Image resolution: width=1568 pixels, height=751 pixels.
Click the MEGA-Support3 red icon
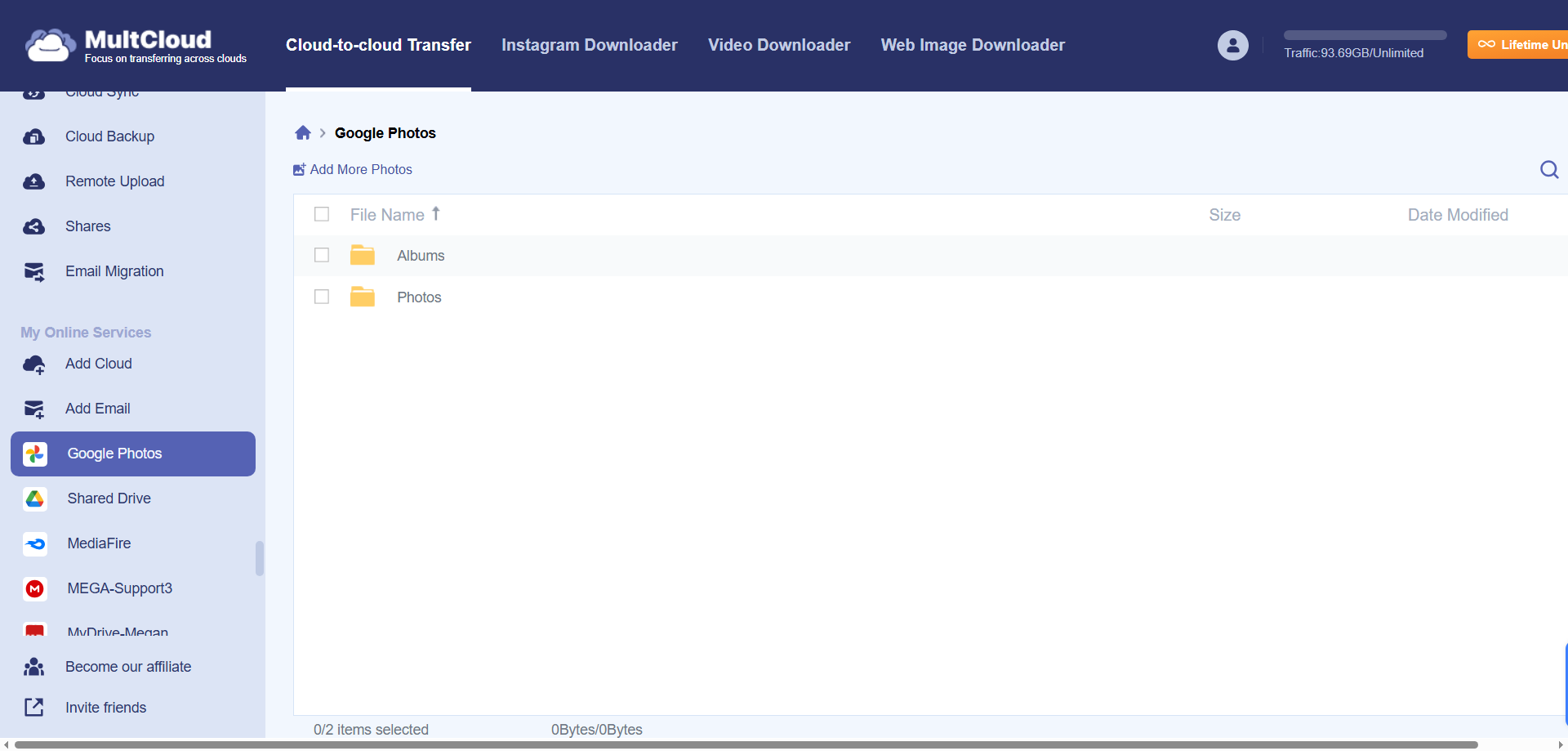[x=35, y=588]
